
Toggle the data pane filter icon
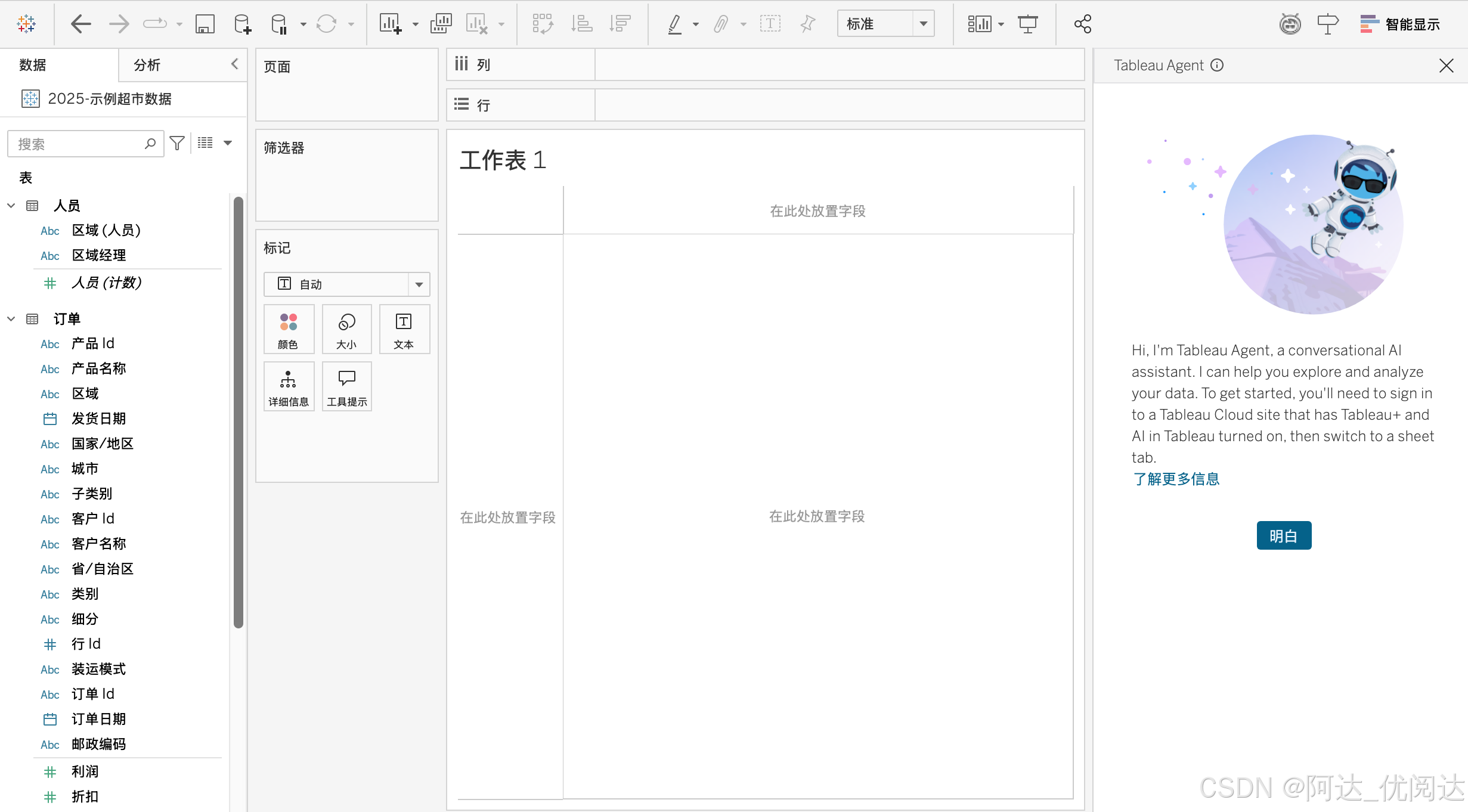(177, 143)
